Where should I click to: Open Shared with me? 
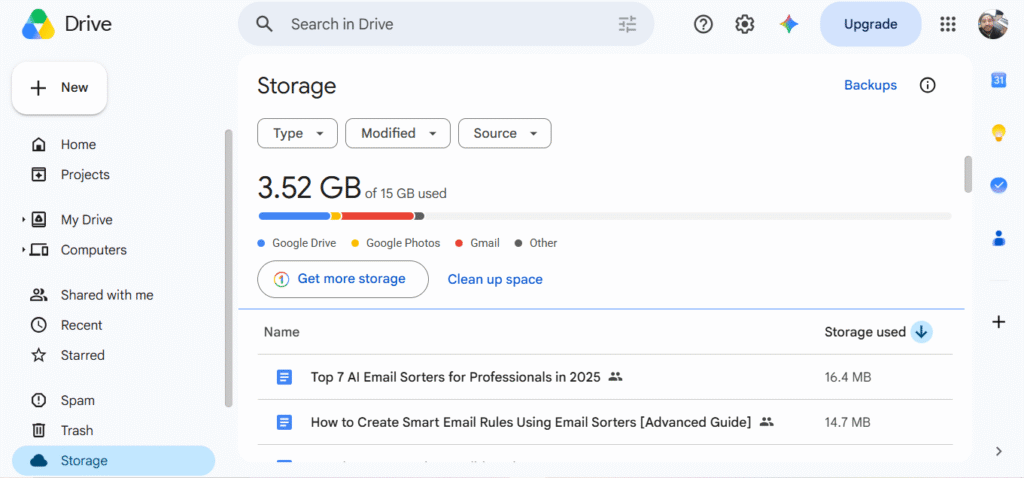click(x=107, y=295)
